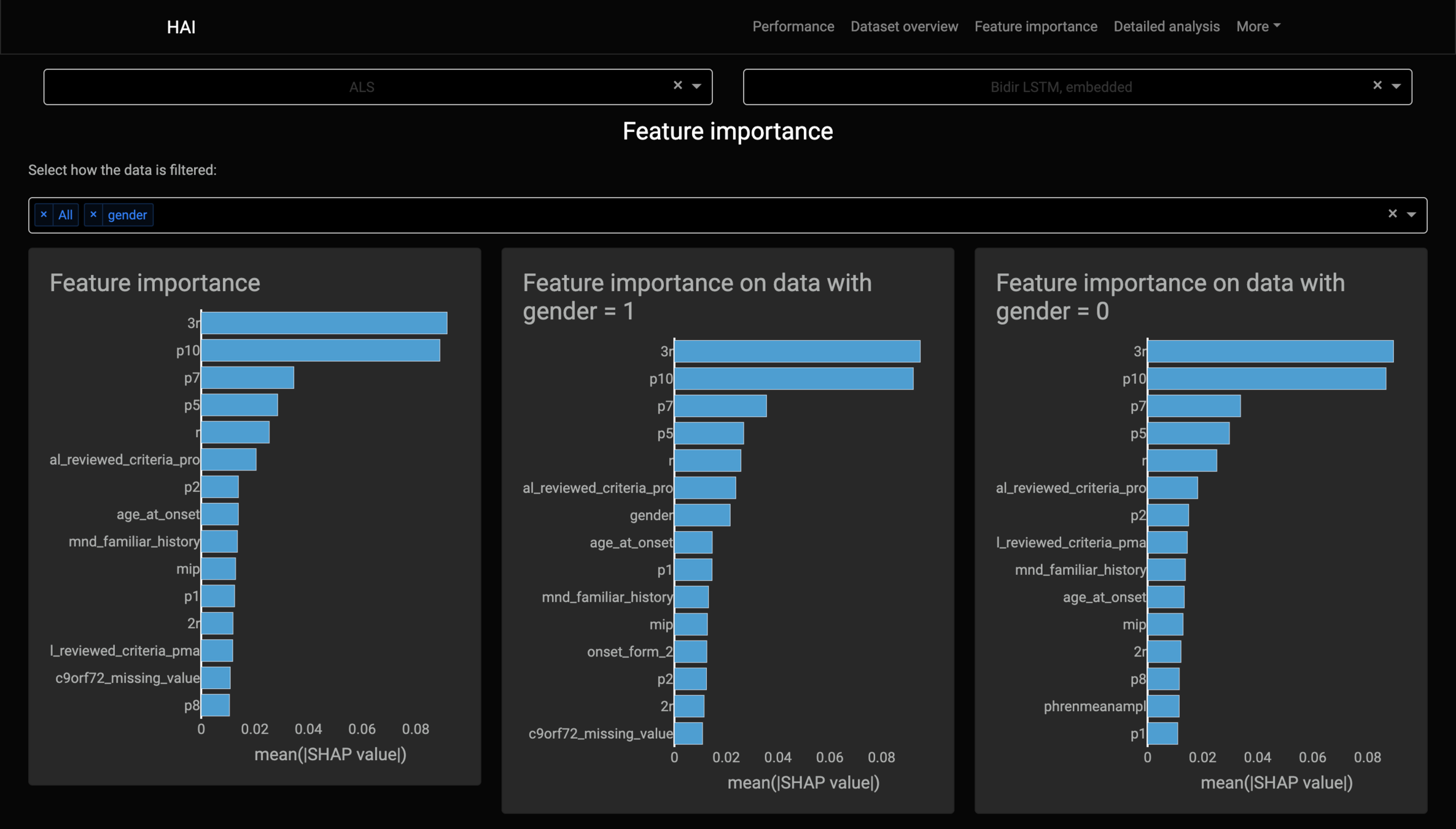This screenshot has height=829, width=1456.
Task: Clear all data filter tags
Action: tap(1392, 214)
